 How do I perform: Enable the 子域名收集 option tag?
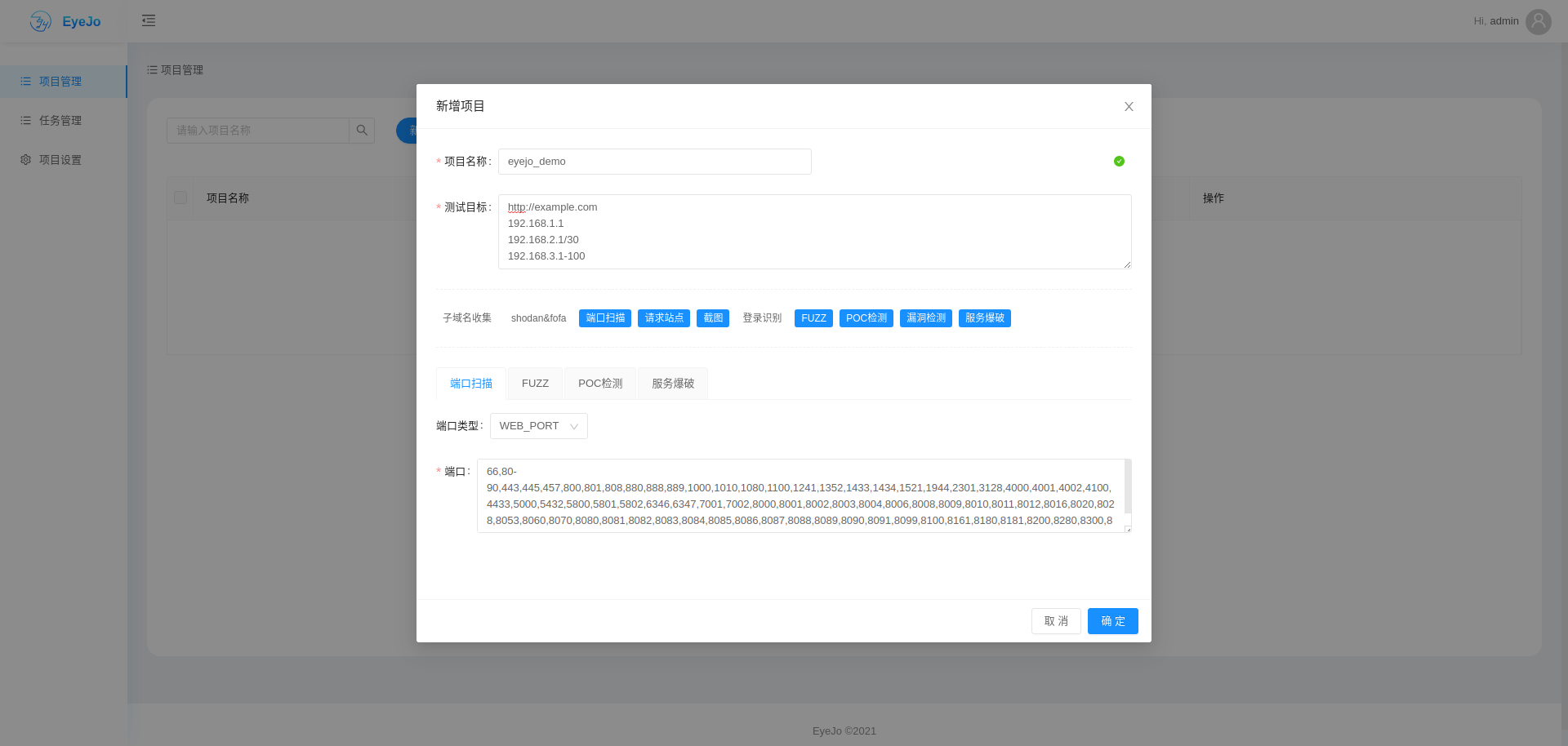click(x=467, y=318)
